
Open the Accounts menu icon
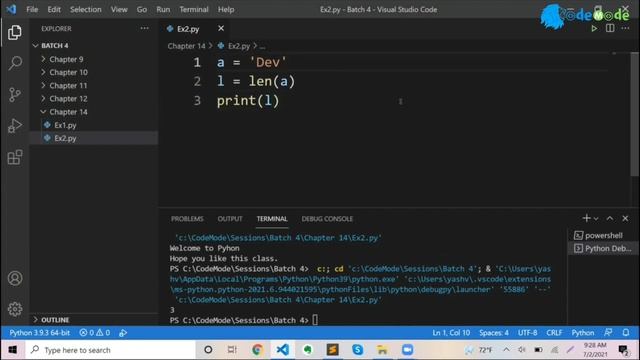pos(15,278)
